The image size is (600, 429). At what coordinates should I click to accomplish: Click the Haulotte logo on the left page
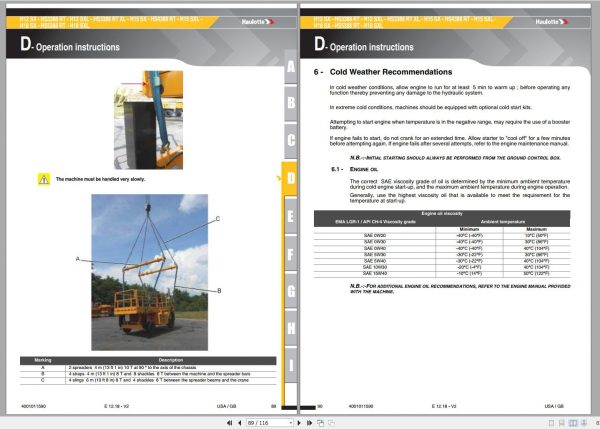[258, 22]
